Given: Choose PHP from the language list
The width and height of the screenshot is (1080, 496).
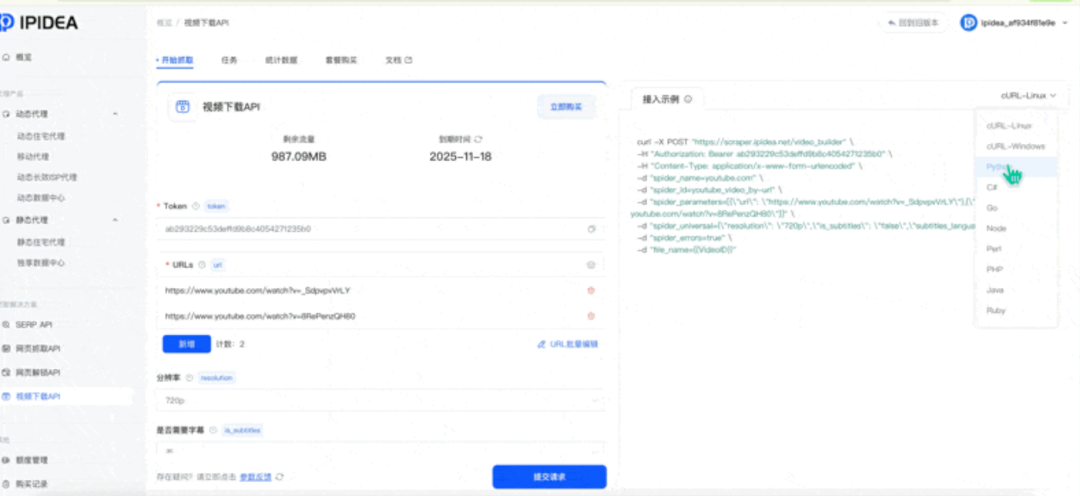Looking at the screenshot, I should tap(1015, 269).
